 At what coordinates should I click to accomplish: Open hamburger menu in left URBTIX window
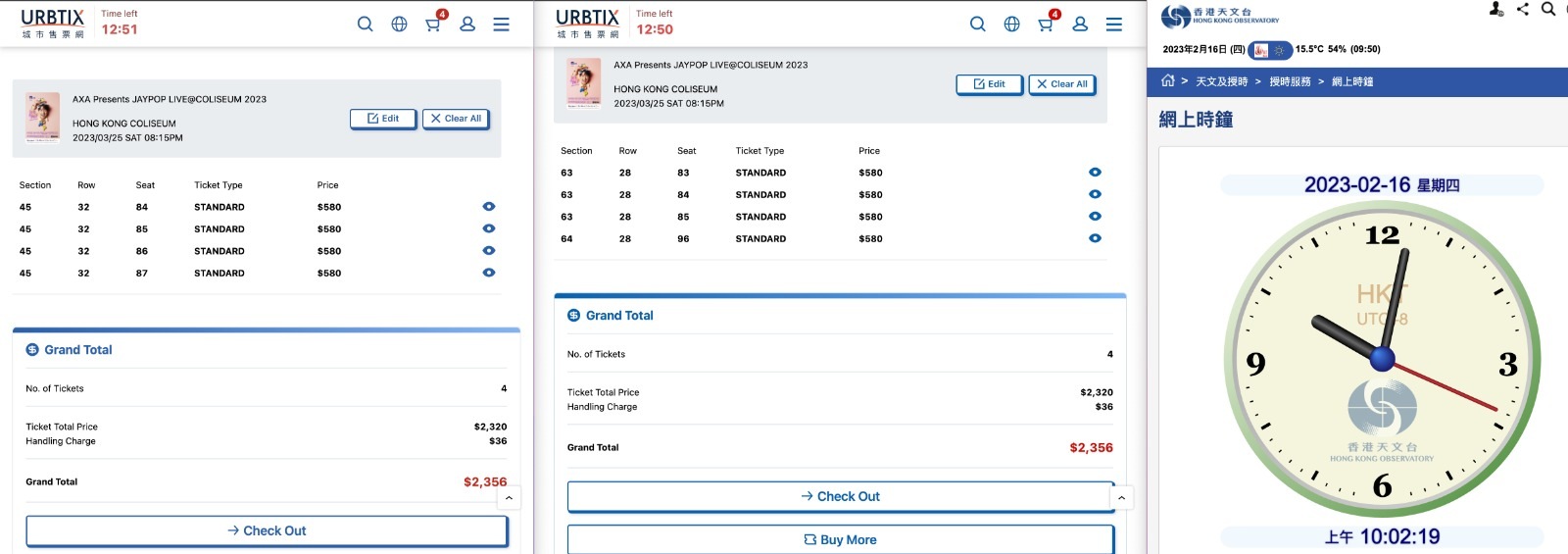pos(501,25)
